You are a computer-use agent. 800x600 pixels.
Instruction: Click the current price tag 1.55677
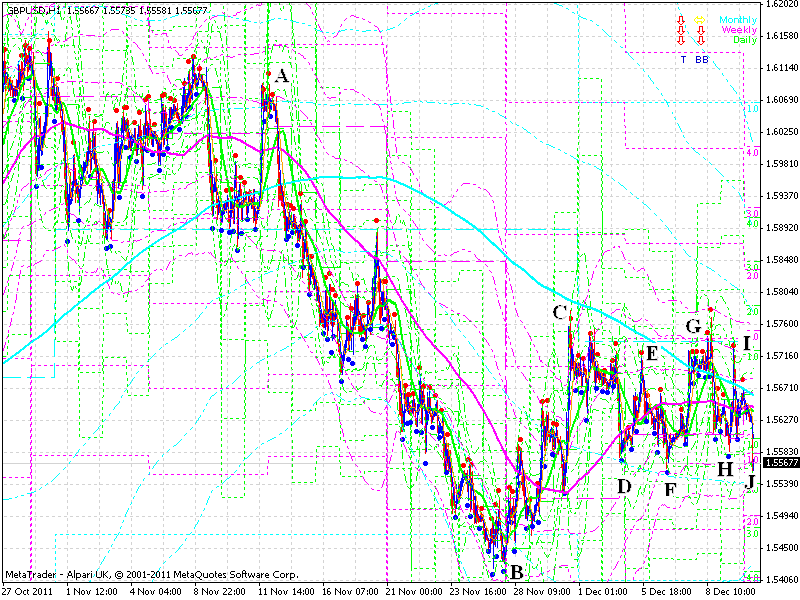(781, 463)
